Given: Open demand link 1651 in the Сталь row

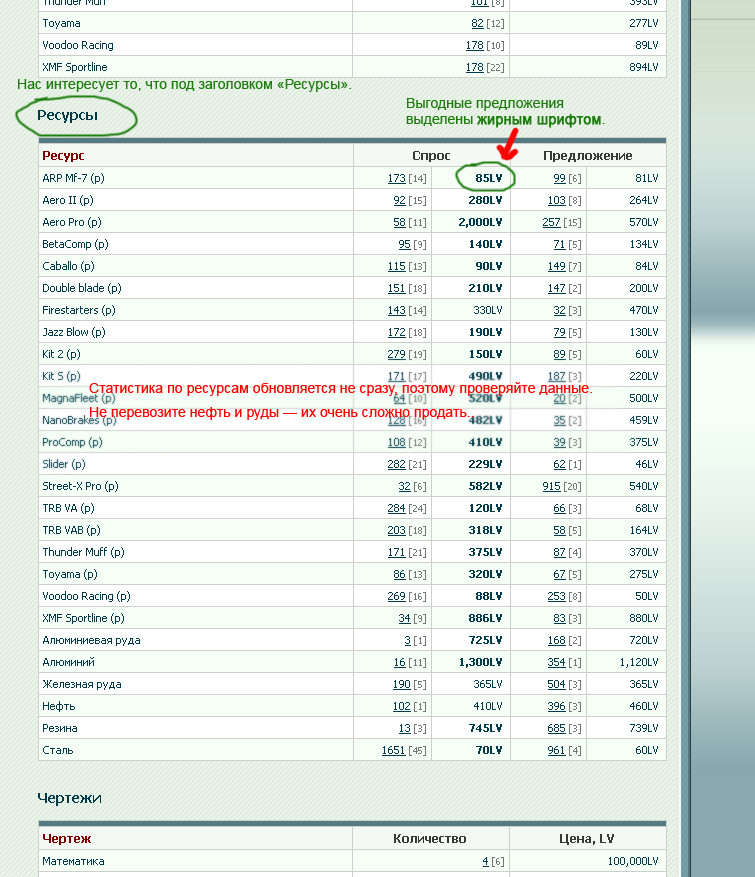Looking at the screenshot, I should coord(393,750).
